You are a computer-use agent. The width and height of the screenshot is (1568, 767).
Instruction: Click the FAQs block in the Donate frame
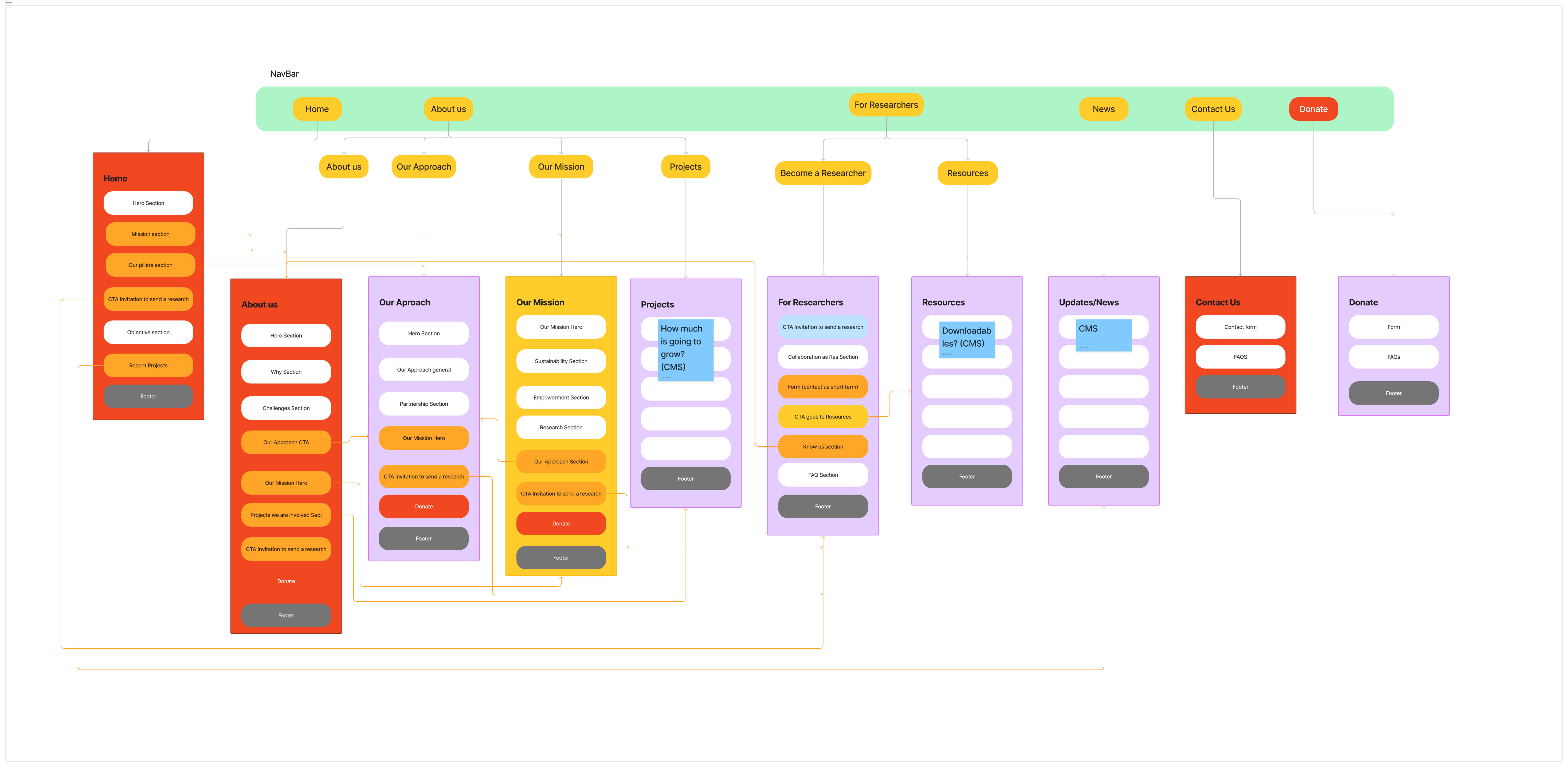point(1393,357)
